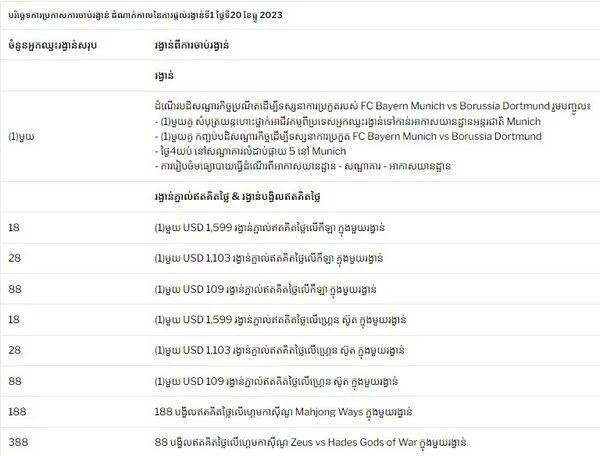Select the match ticket line for Bayern vs Dortmund
Viewport: 600px width, 456px height.
[348, 136]
